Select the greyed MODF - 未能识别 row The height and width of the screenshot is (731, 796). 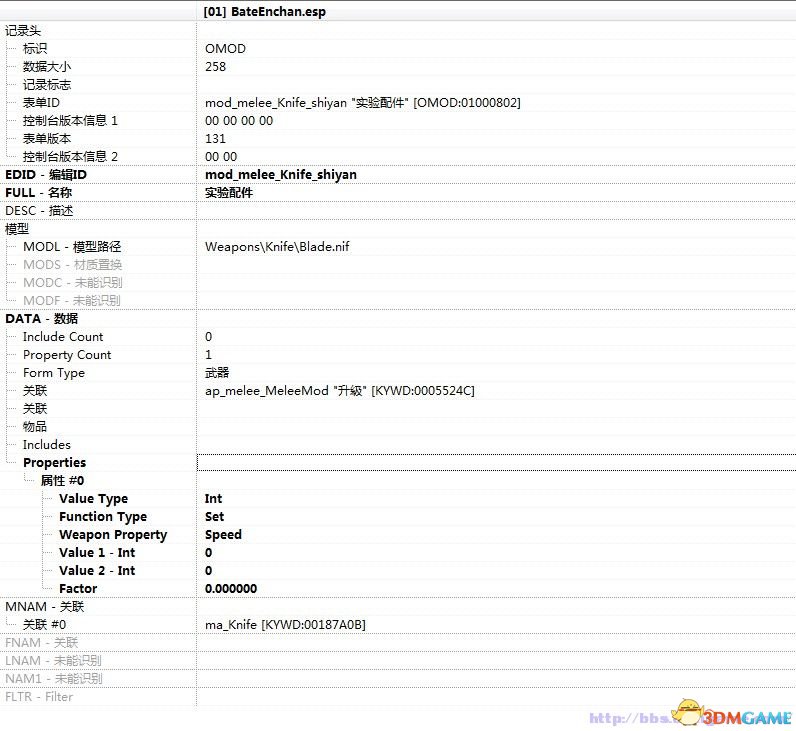pos(72,301)
